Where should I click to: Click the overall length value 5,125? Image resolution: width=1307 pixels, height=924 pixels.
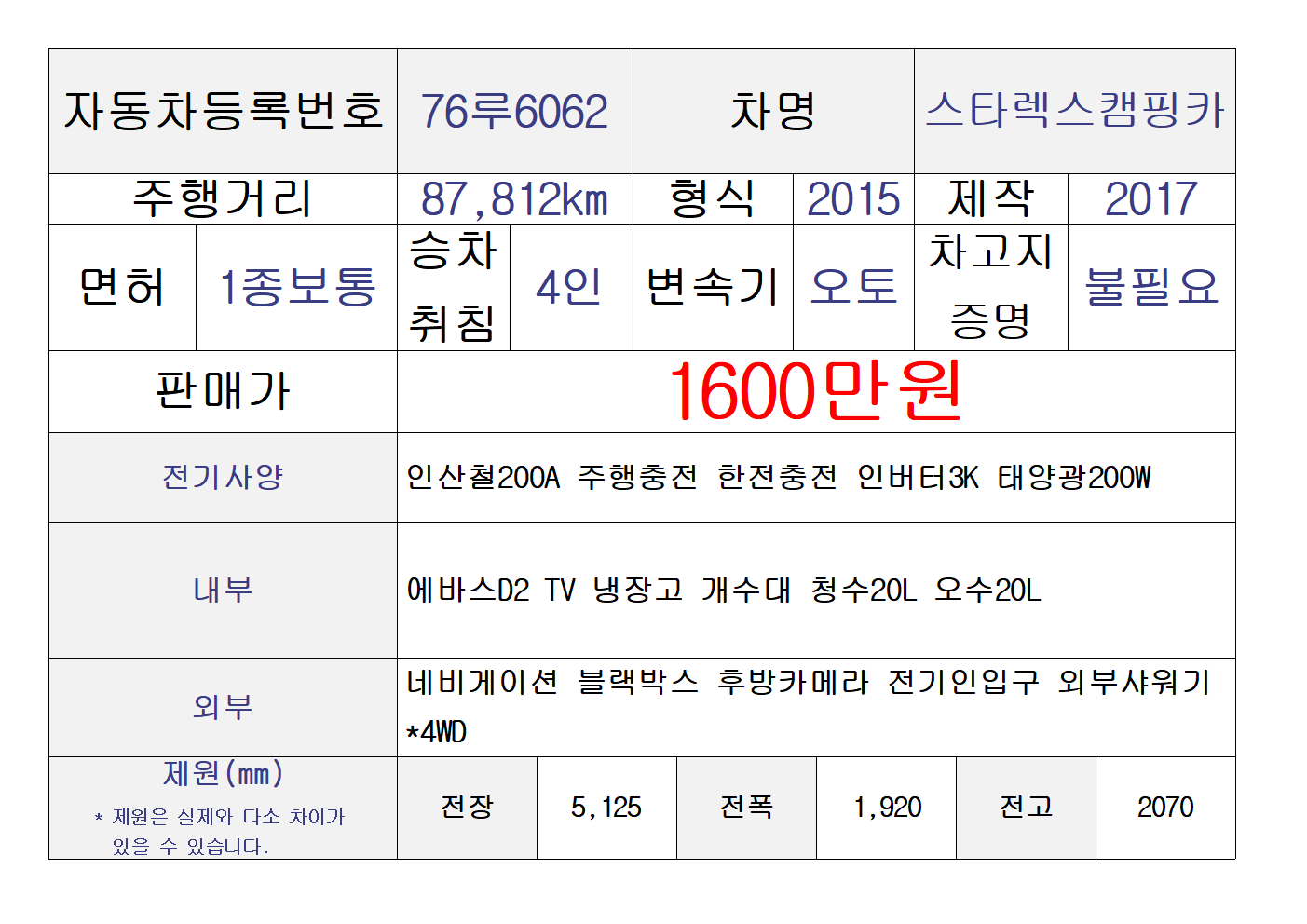[x=606, y=808]
